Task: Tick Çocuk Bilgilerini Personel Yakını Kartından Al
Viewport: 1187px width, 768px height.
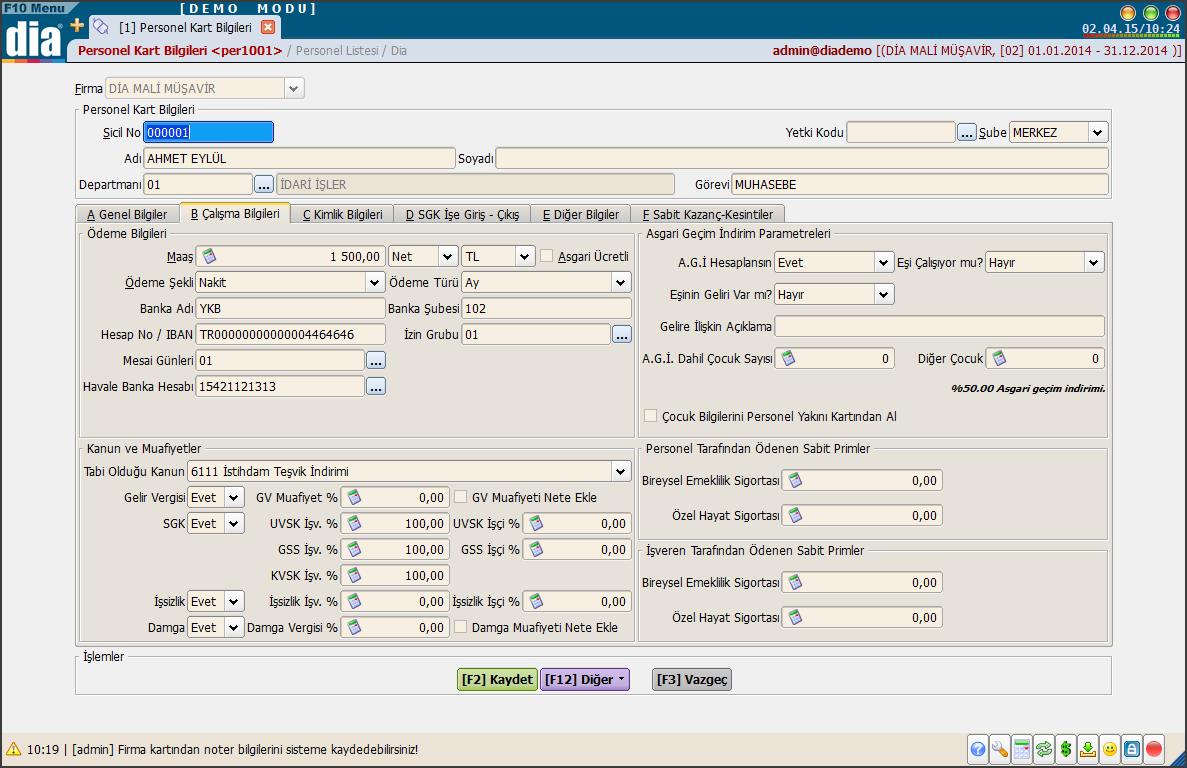Action: pos(650,416)
